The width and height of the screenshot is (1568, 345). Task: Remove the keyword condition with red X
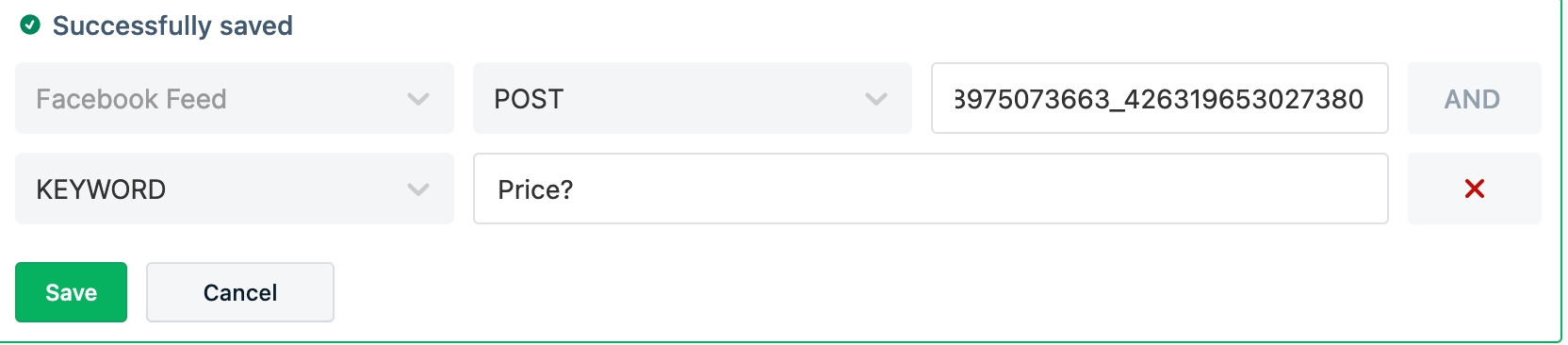(1475, 189)
